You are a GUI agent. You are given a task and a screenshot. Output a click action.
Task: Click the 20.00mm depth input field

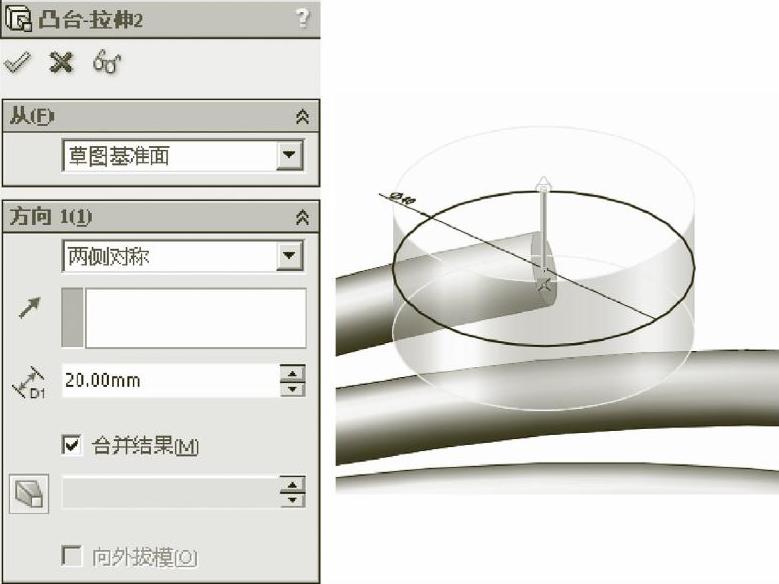170,380
